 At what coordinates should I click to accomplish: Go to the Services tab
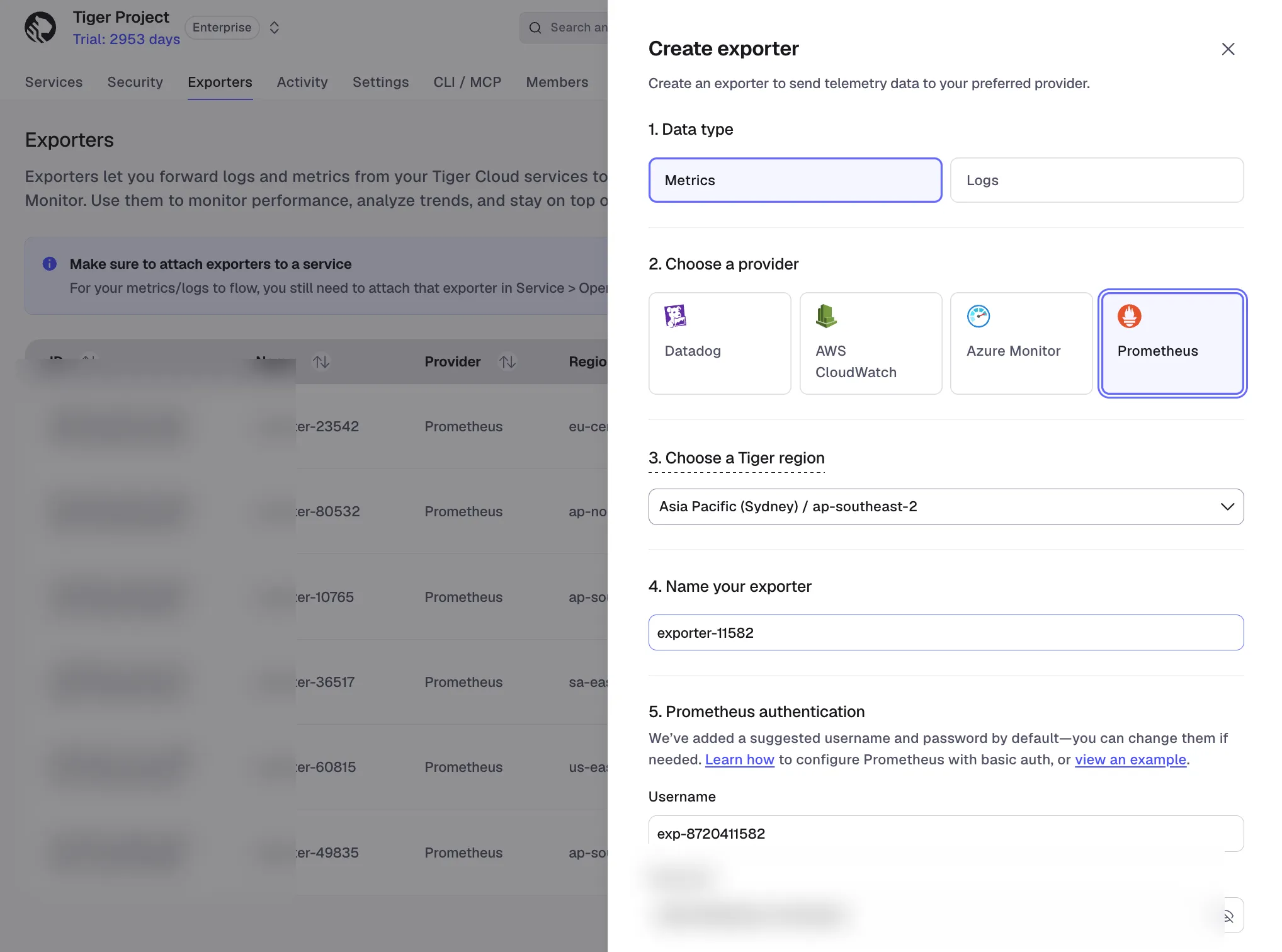click(54, 82)
